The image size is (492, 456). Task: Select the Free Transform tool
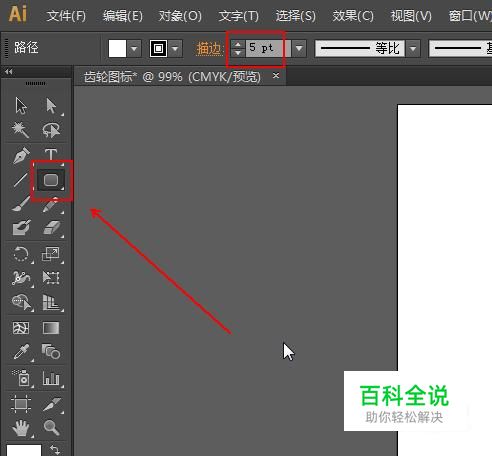tap(51, 278)
